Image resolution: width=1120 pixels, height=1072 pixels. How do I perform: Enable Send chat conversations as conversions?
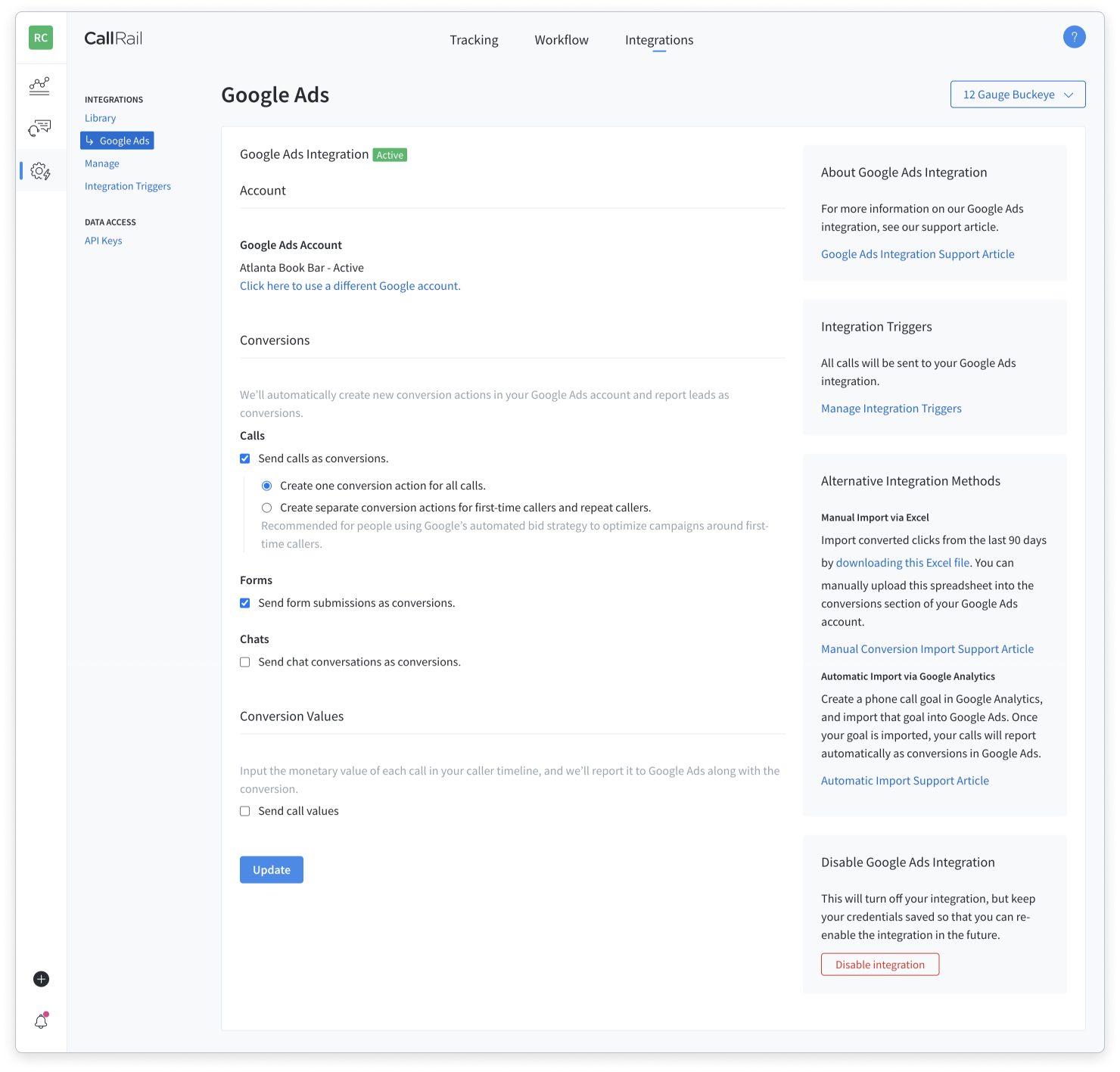pos(245,662)
